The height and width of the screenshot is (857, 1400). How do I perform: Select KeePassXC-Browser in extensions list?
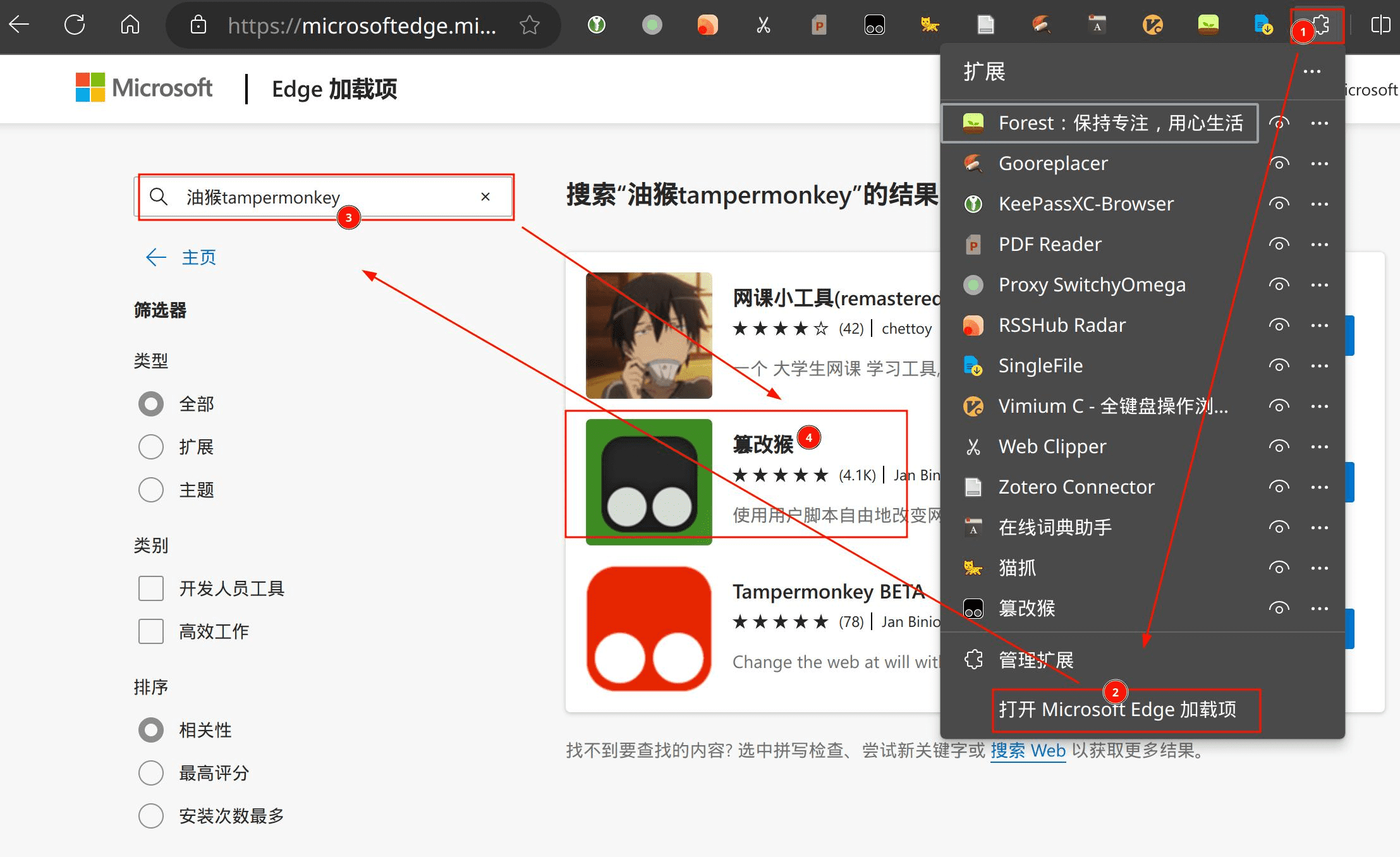1100,204
